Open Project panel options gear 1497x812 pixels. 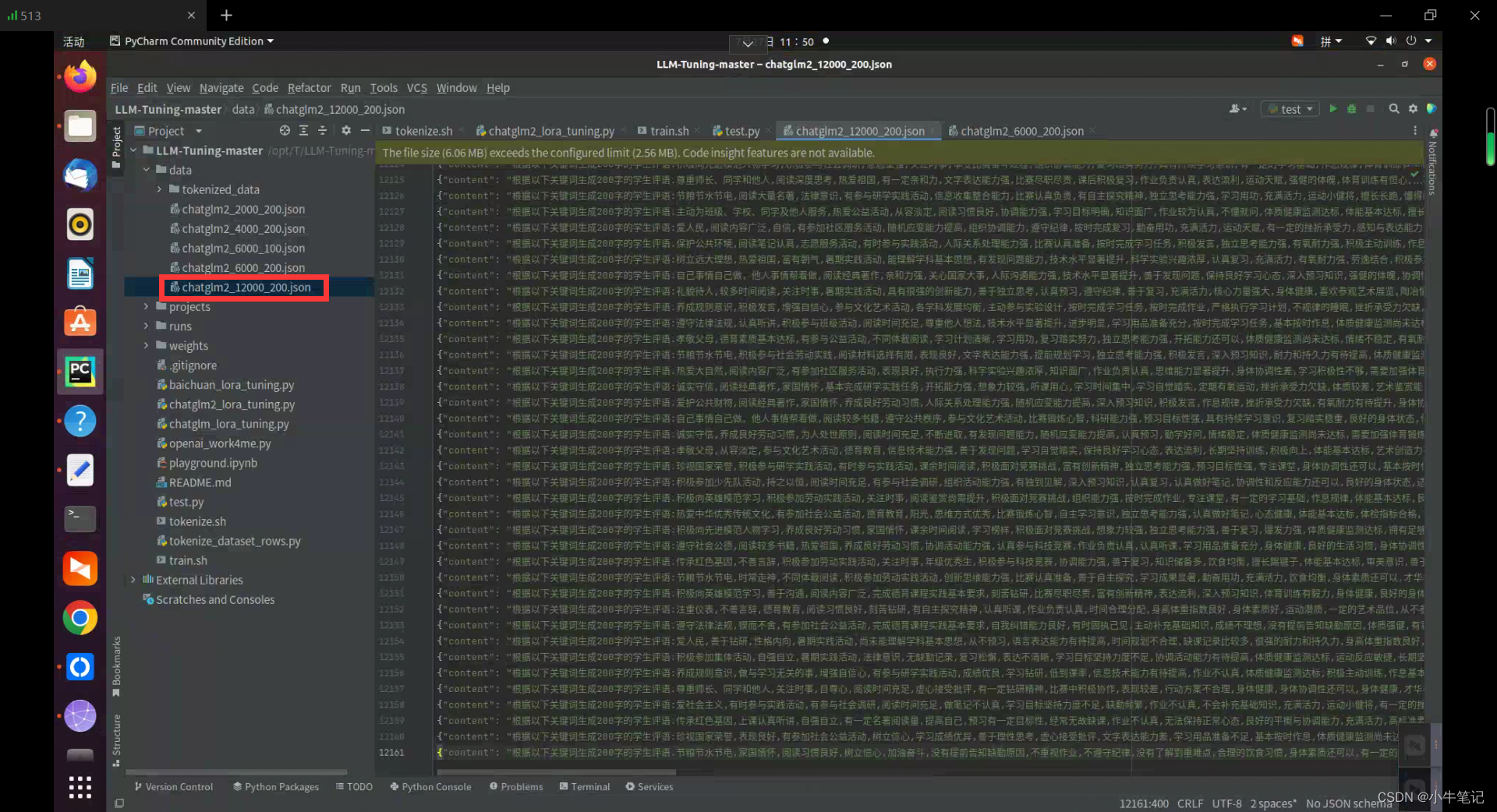click(x=346, y=131)
